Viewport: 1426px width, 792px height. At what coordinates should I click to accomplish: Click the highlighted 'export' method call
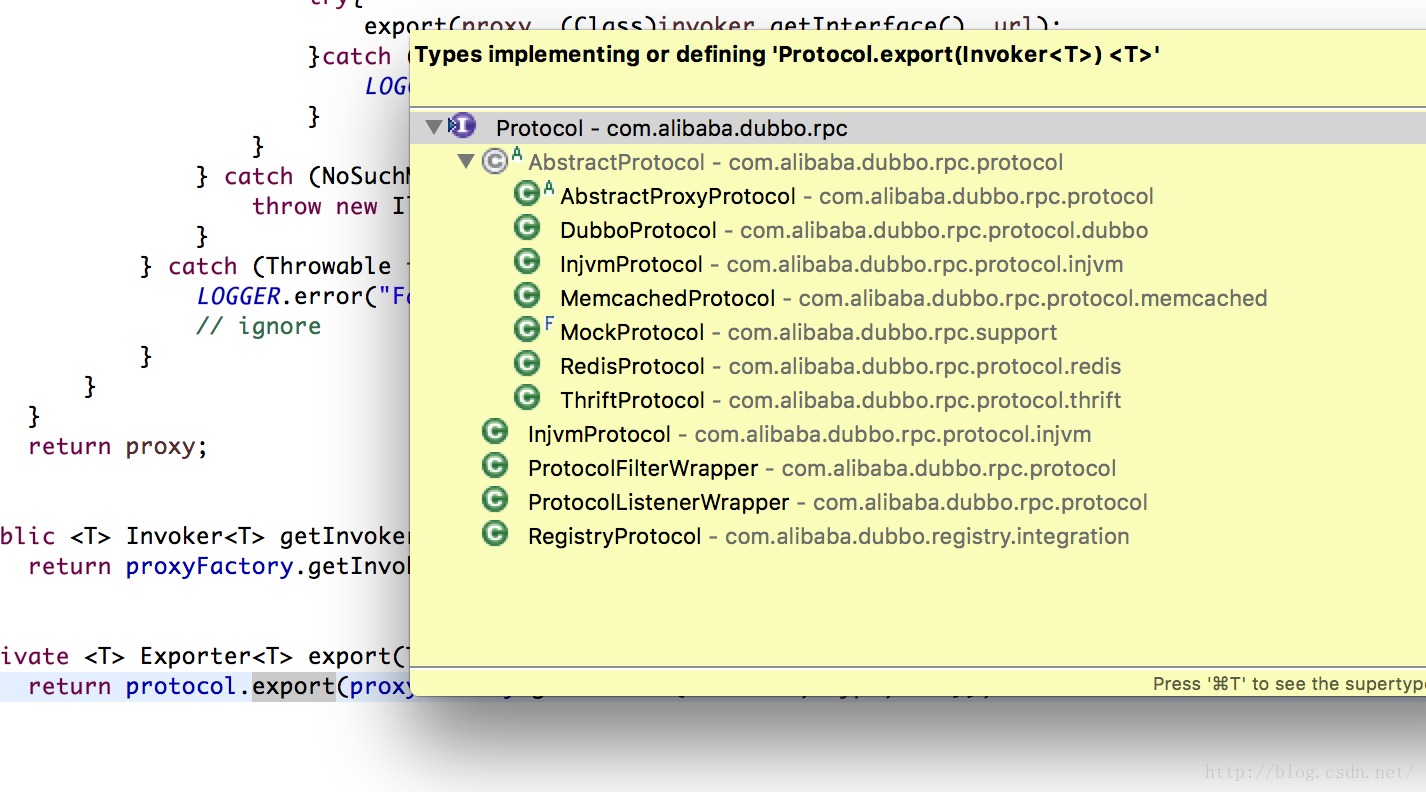[x=294, y=686]
